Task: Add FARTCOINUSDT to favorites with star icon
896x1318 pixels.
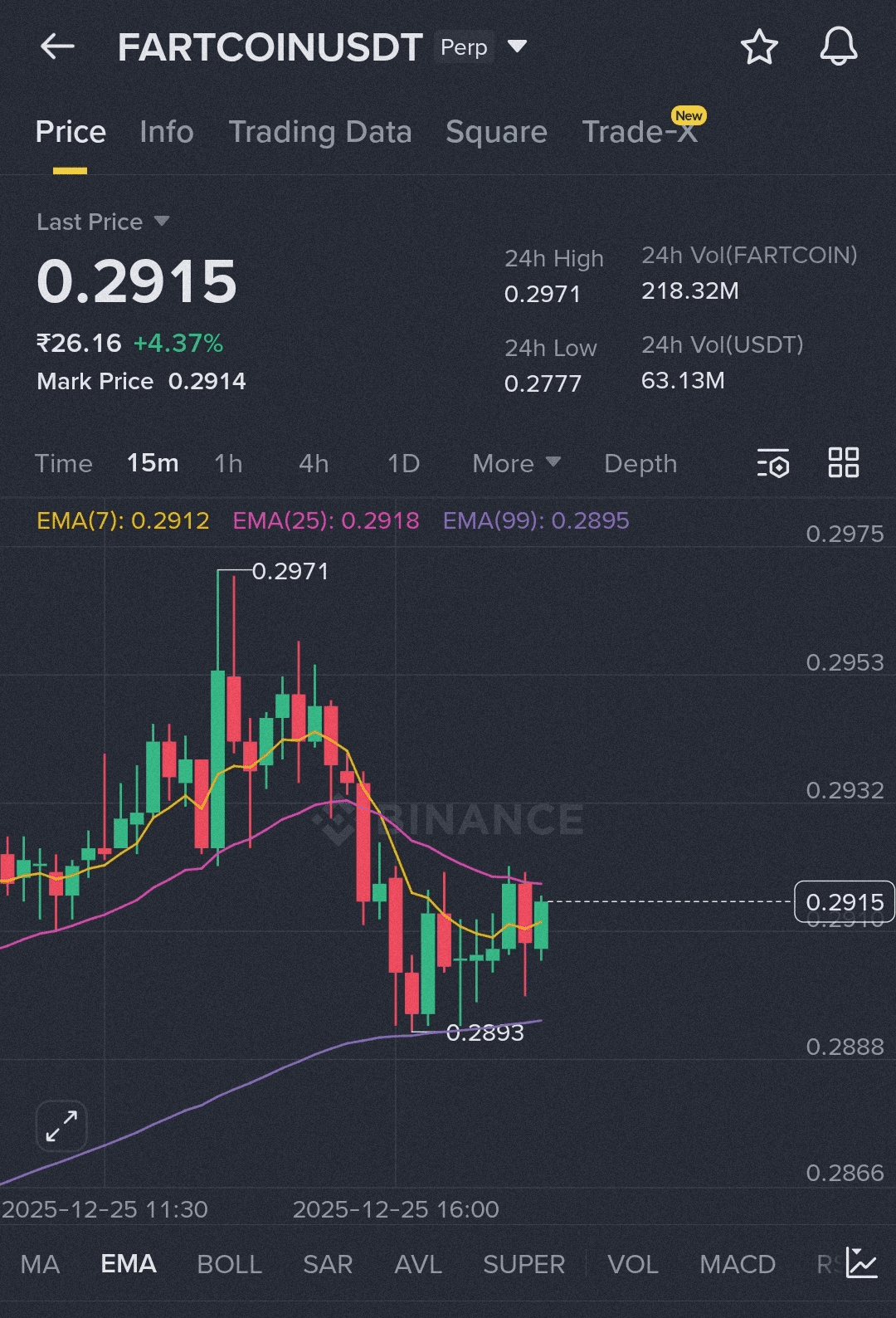Action: click(758, 47)
